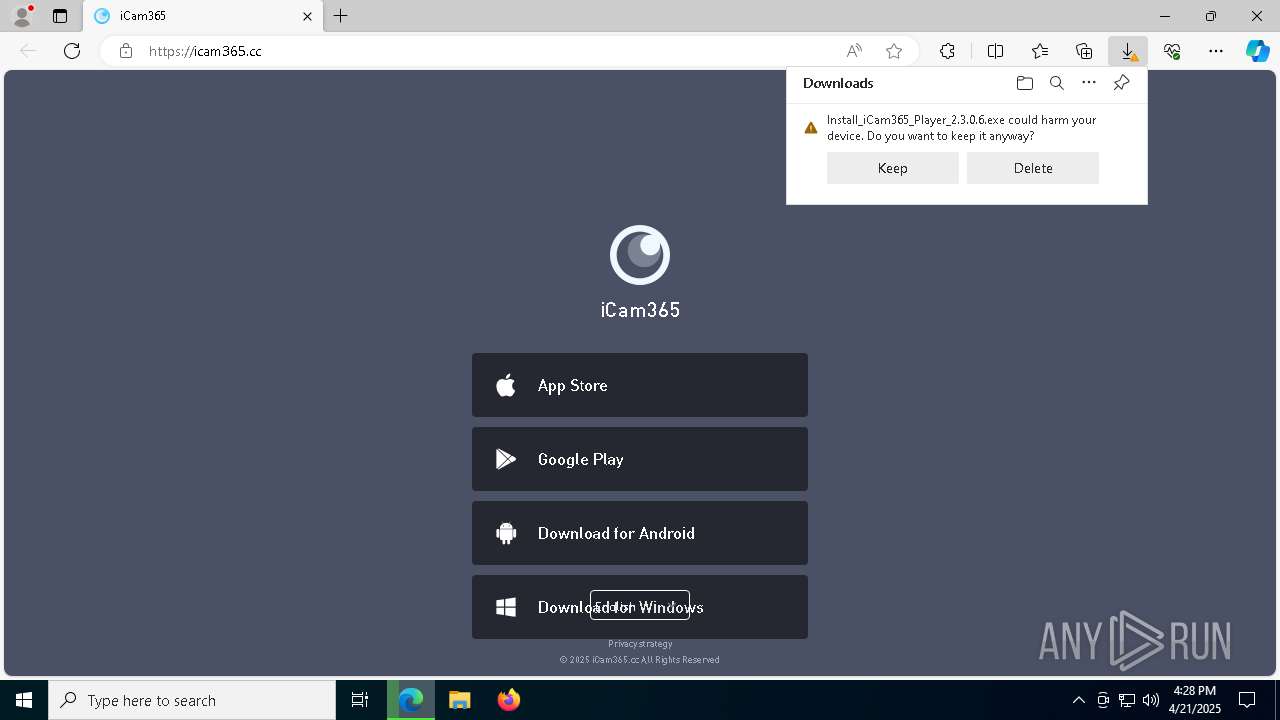This screenshot has width=1280, height=720.
Task: Keep the downloaded iCam365 installer
Action: click(x=892, y=168)
